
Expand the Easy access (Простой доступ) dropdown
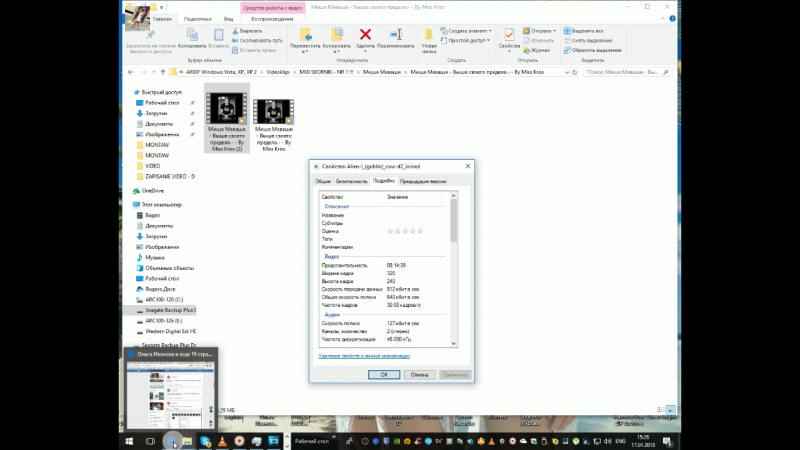point(467,41)
